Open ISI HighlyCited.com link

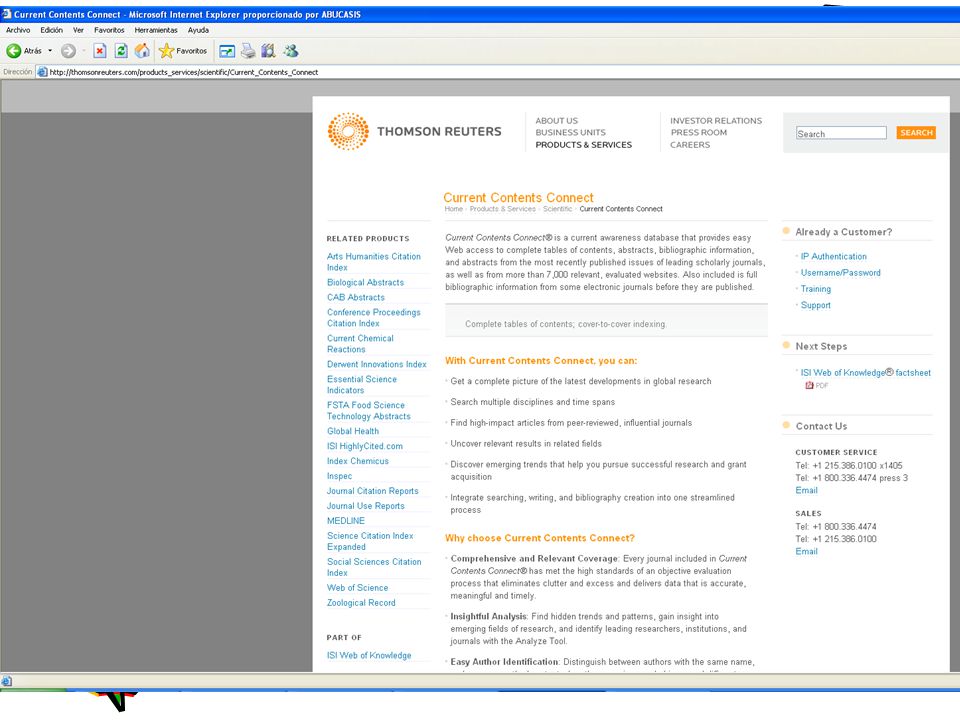[365, 446]
